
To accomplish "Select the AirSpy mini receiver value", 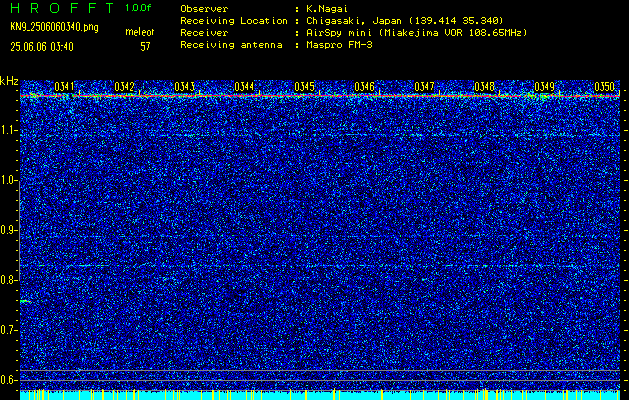I will (x=416, y=32).
